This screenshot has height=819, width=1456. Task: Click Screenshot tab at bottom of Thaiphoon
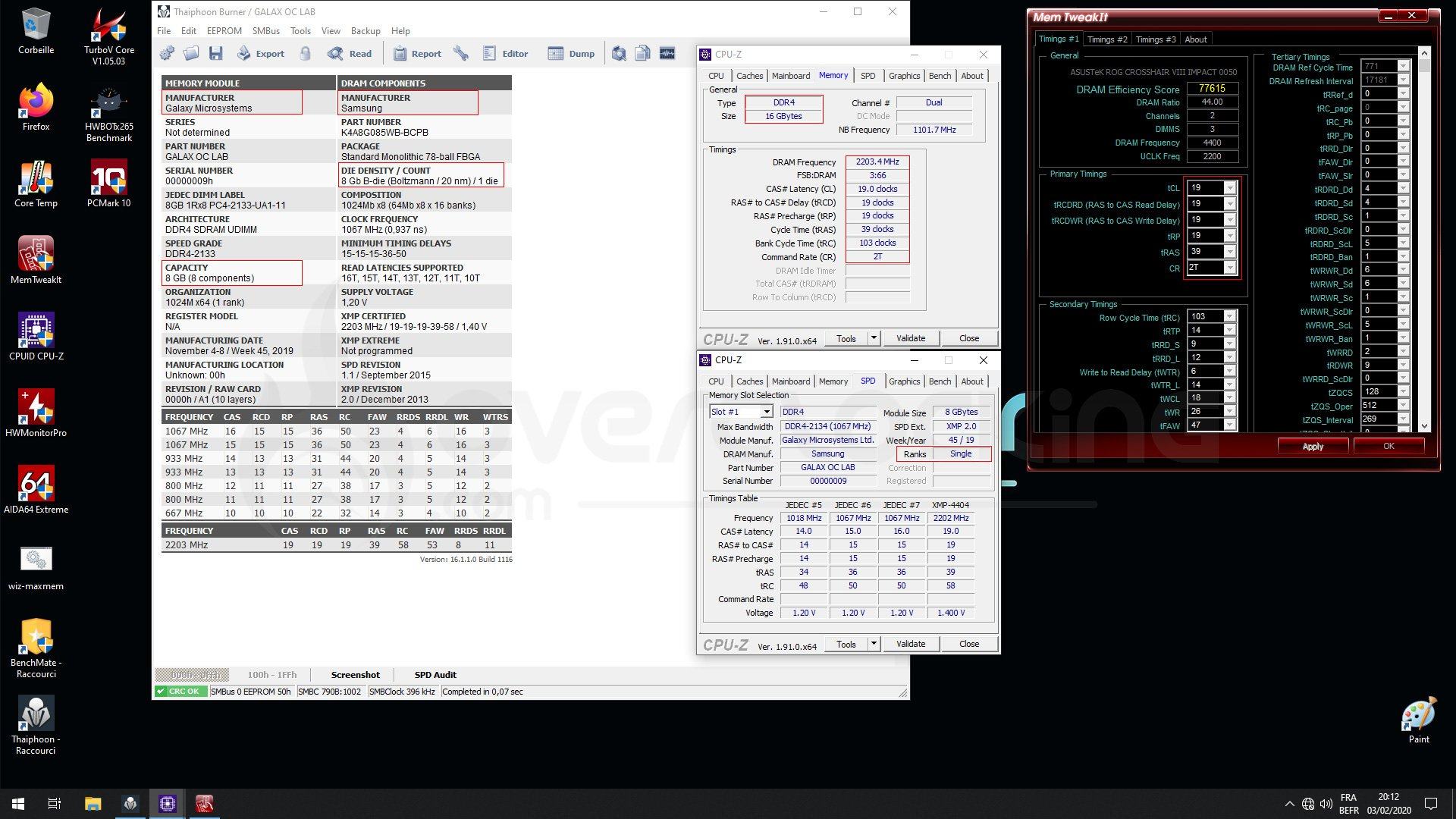tap(355, 675)
